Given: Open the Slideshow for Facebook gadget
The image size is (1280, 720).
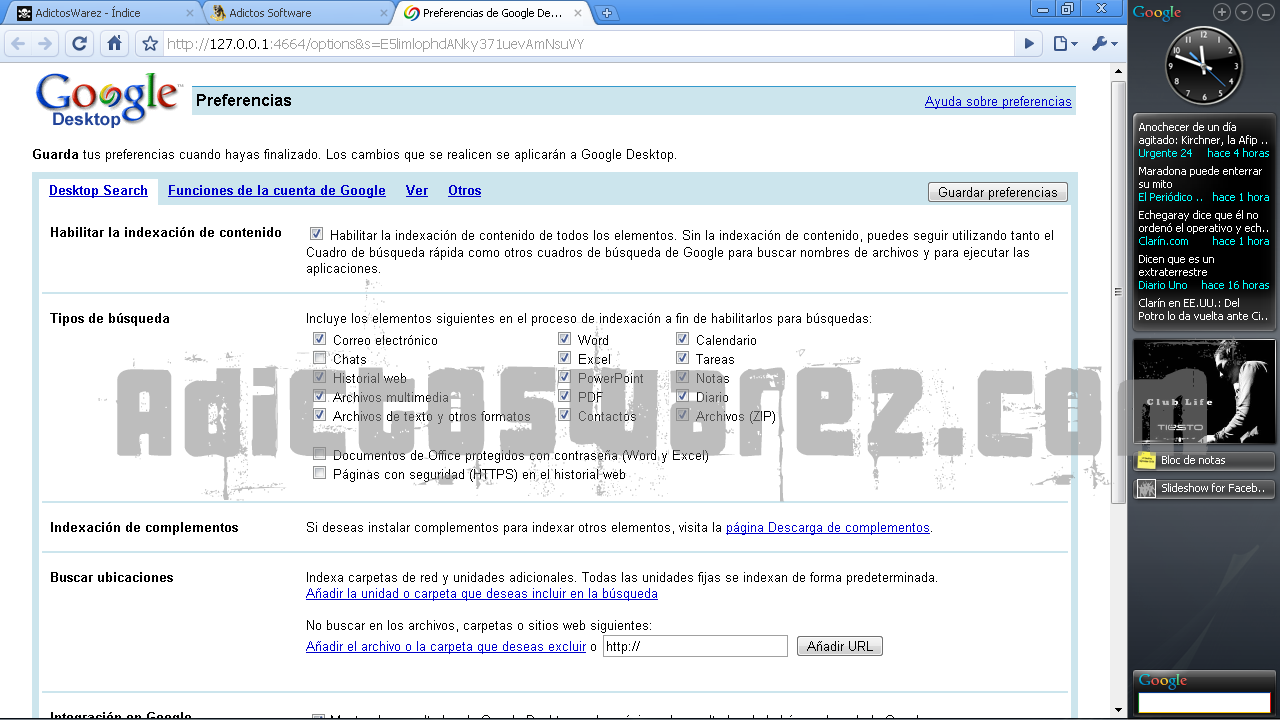Looking at the screenshot, I should pyautogui.click(x=1204, y=488).
